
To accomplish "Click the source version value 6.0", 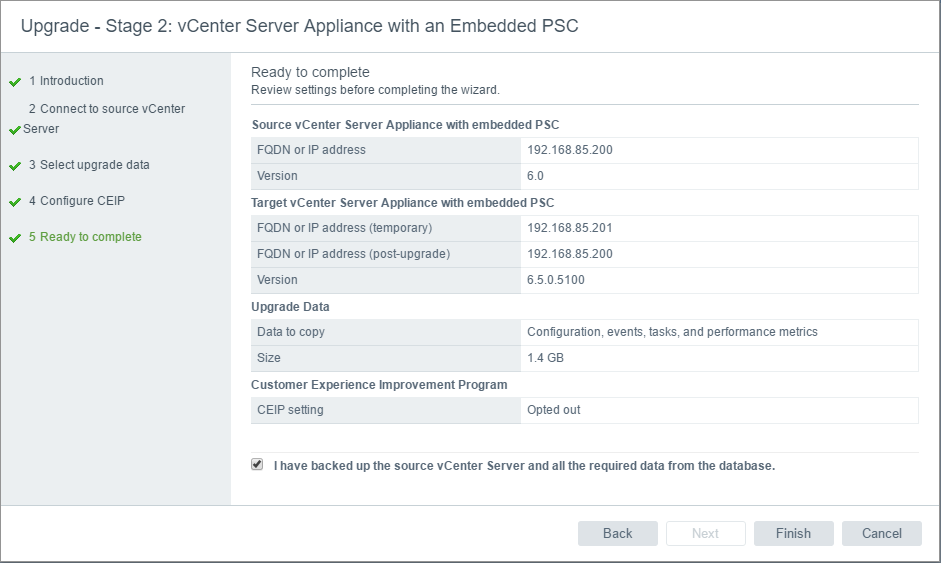I will pyautogui.click(x=536, y=176).
